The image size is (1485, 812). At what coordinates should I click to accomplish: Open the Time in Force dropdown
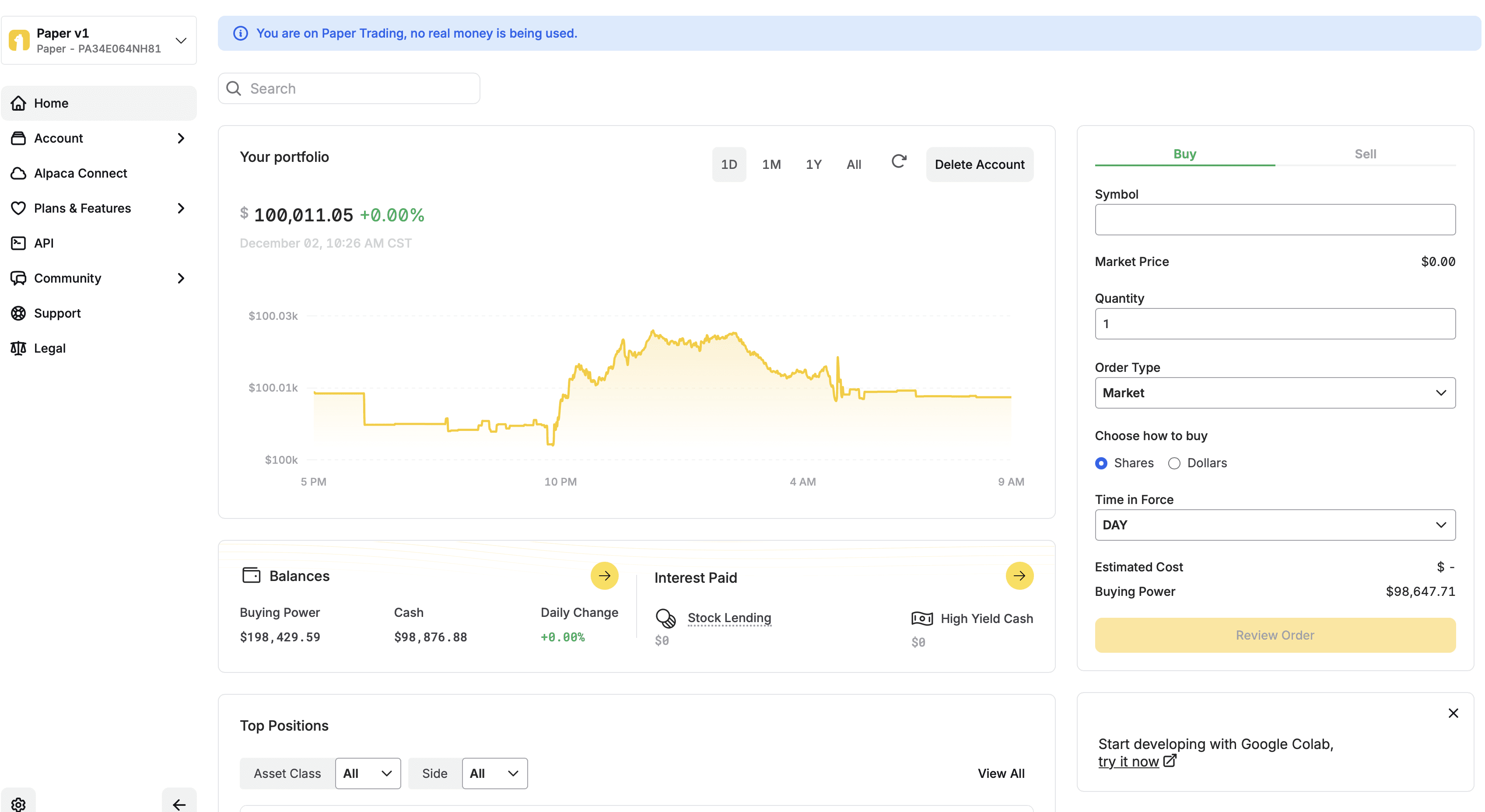tap(1275, 525)
